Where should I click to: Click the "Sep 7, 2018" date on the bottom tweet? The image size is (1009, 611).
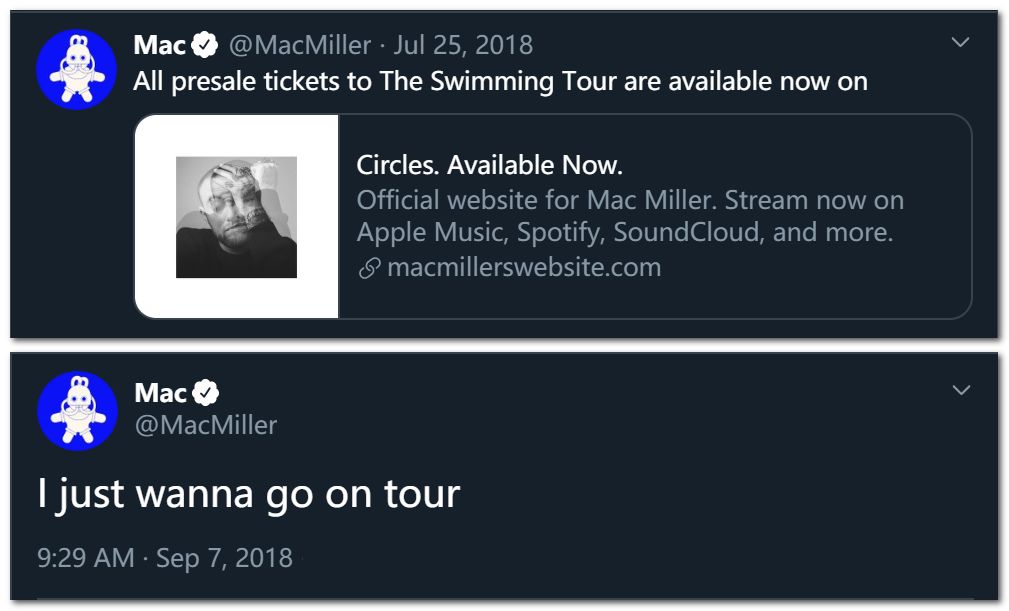tap(224, 558)
